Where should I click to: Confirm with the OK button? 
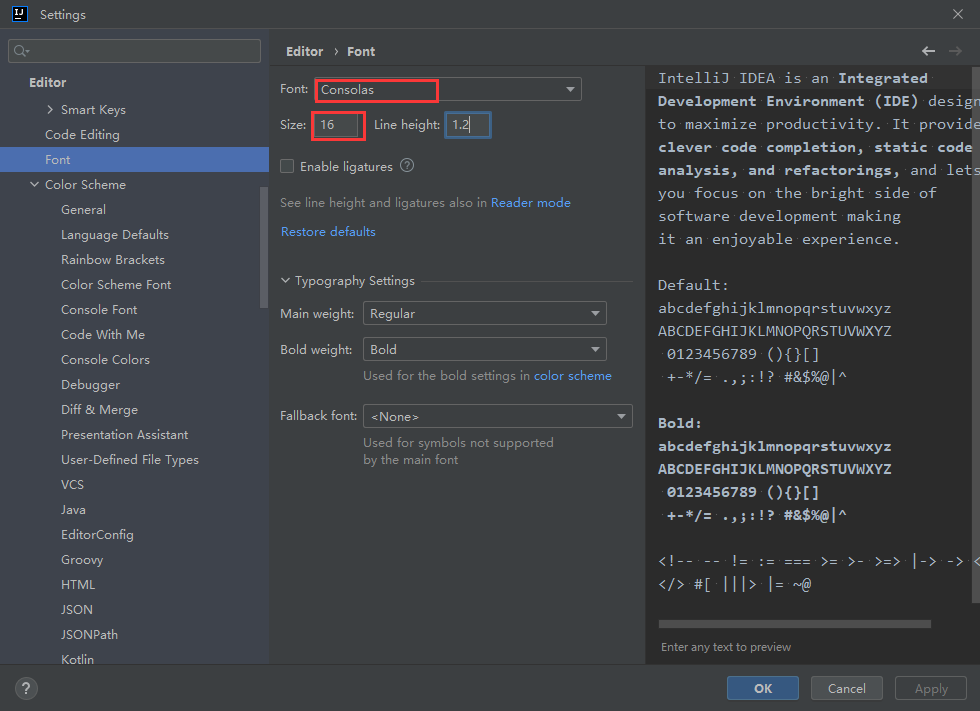click(762, 688)
